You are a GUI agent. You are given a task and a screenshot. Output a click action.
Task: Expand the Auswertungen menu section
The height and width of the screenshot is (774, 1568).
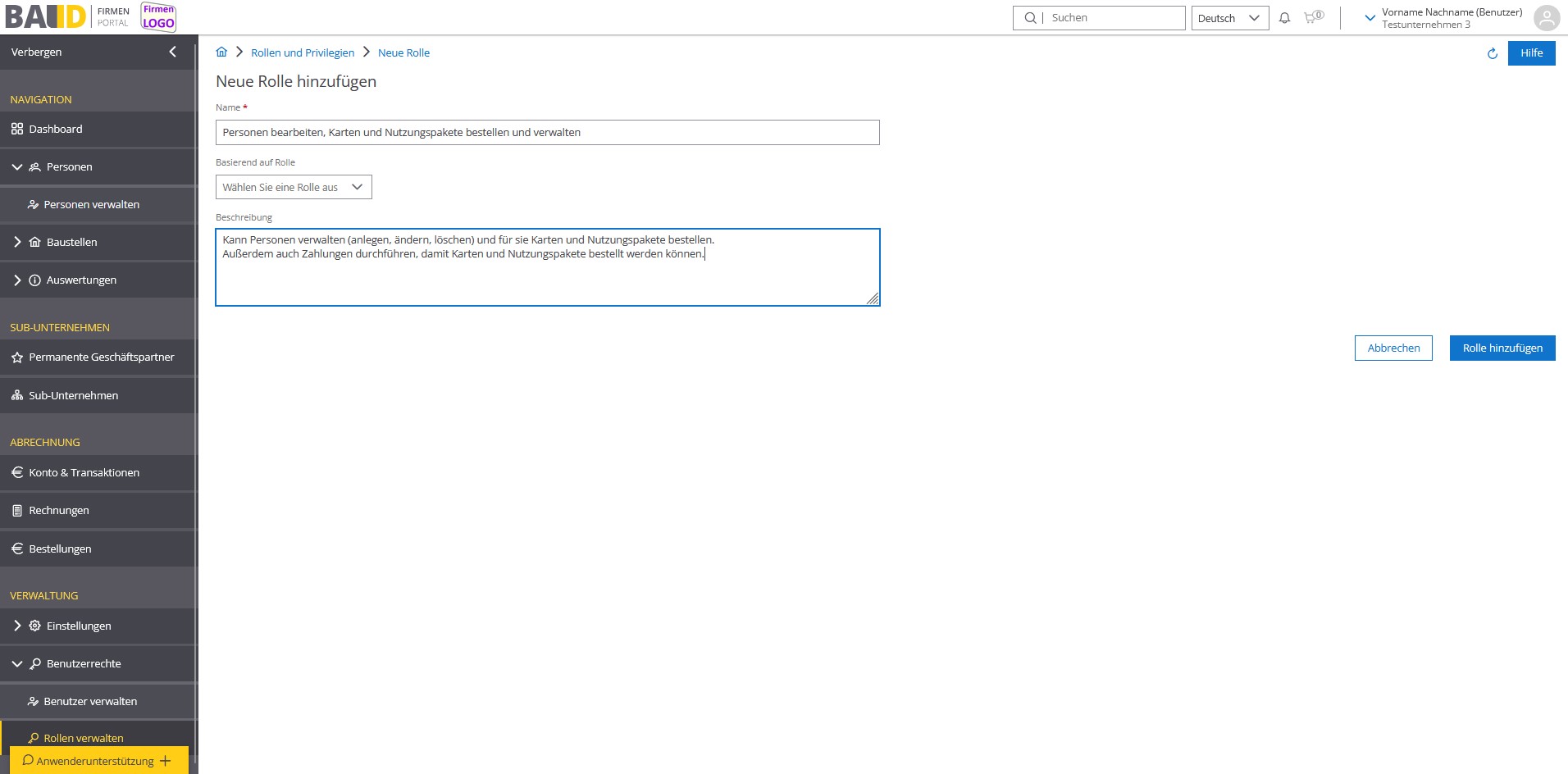pos(17,280)
